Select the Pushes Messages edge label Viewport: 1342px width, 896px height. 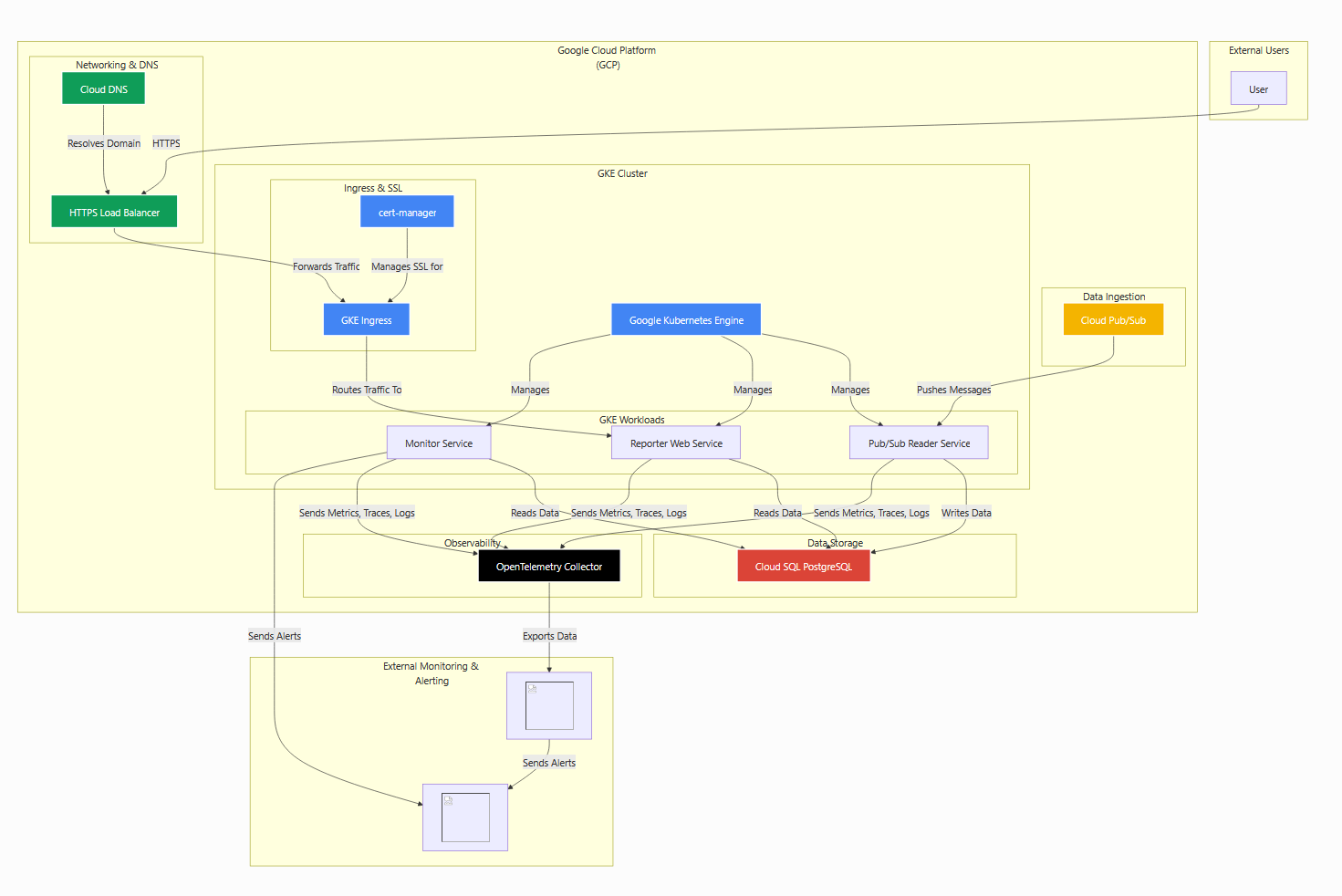coord(953,390)
